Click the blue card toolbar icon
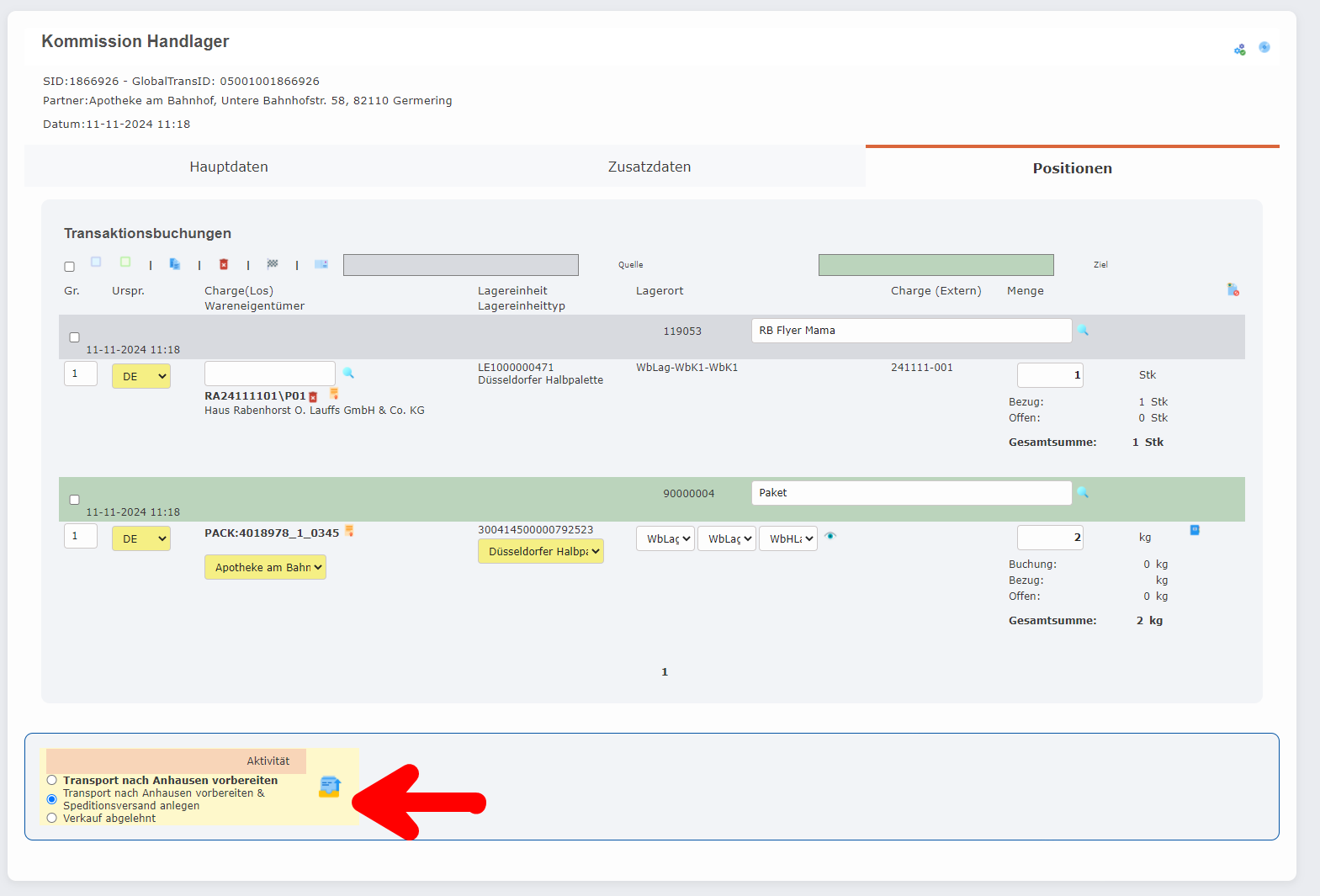This screenshot has height=896, width=1320. click(x=321, y=264)
